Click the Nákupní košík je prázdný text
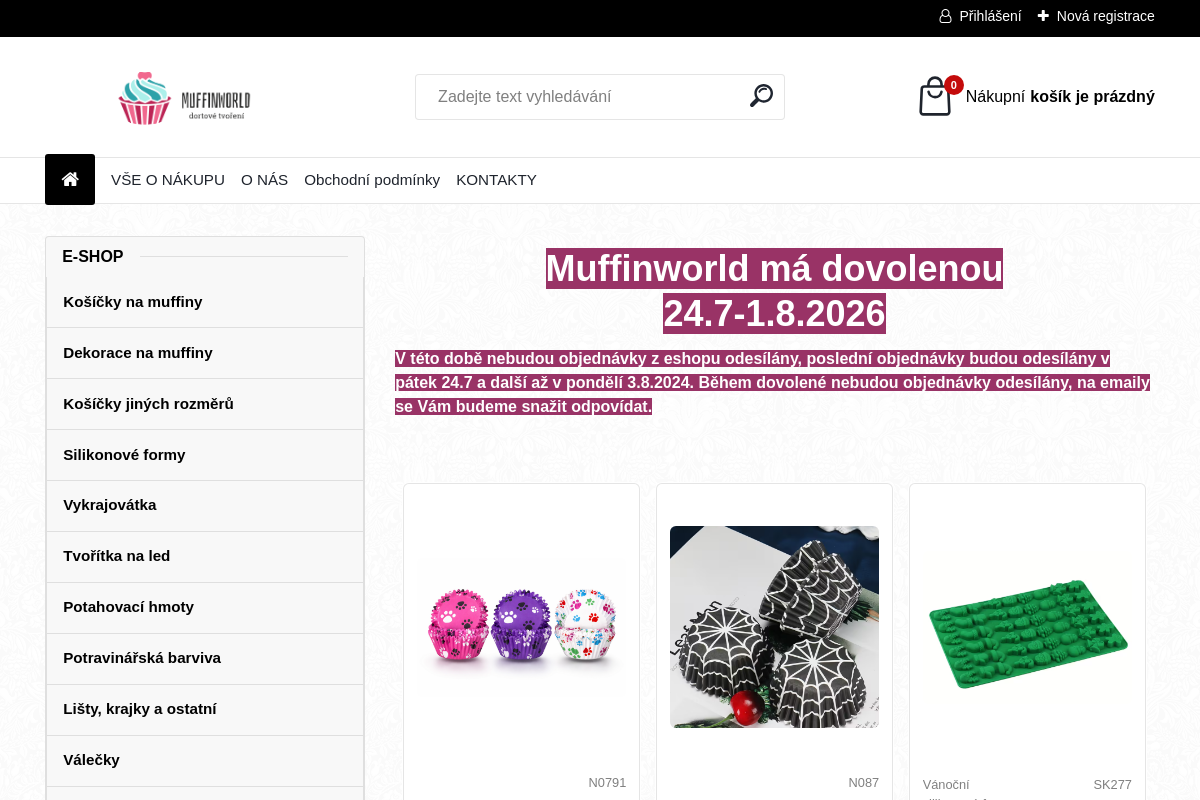This screenshot has height=800, width=1200. (1060, 97)
